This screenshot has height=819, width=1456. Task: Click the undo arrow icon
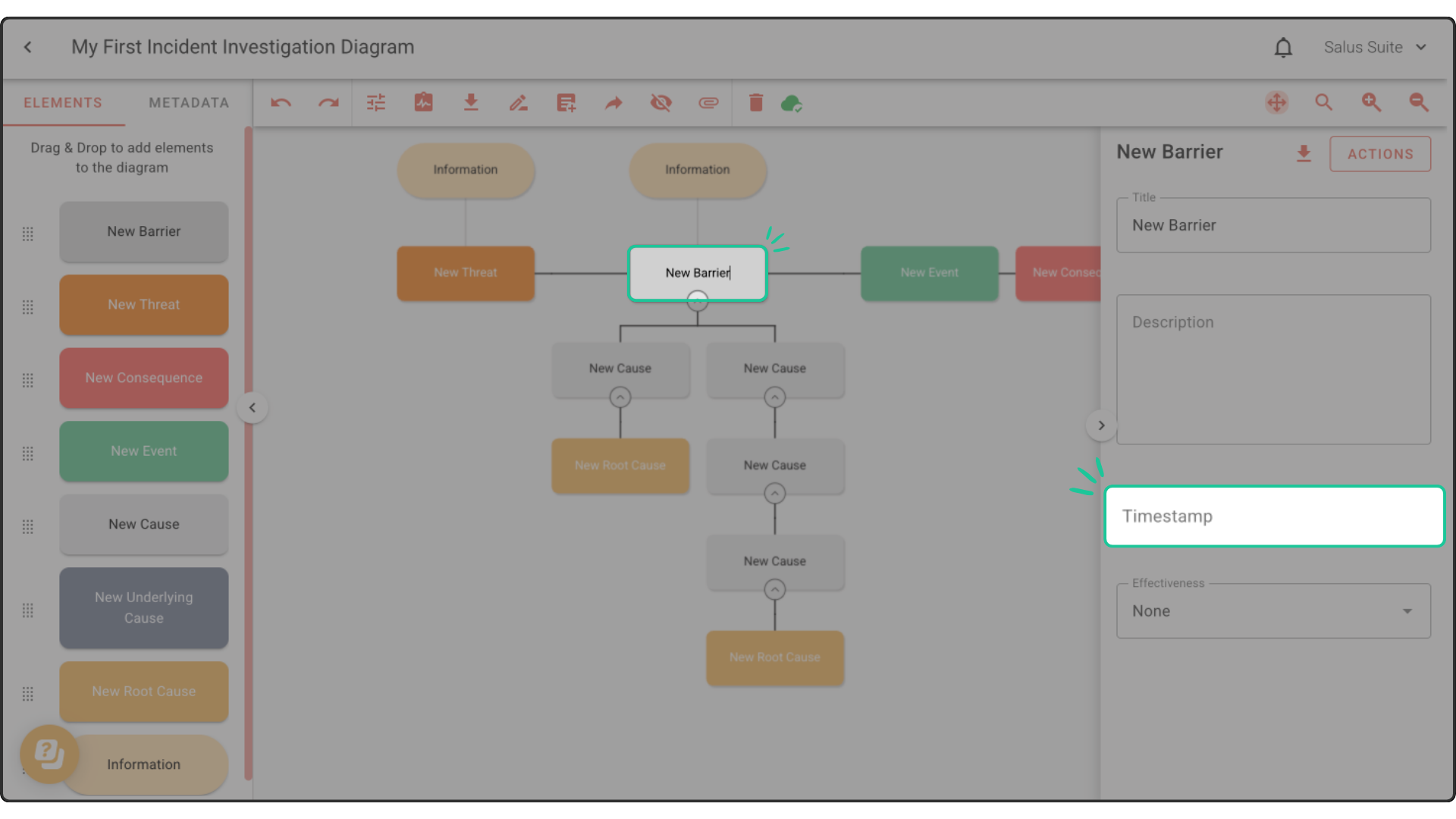[x=281, y=103]
